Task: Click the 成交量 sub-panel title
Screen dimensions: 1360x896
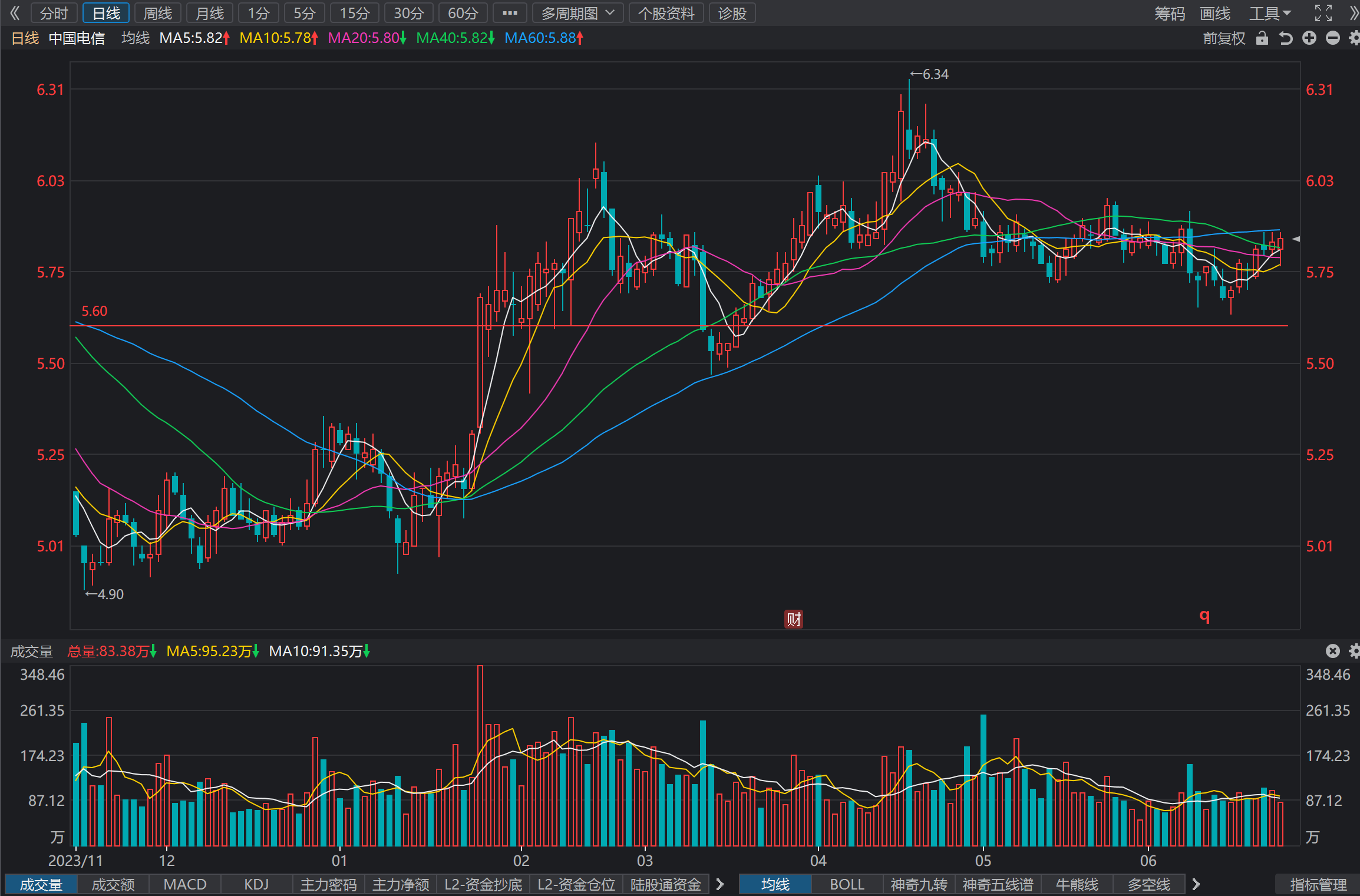Action: tap(32, 651)
